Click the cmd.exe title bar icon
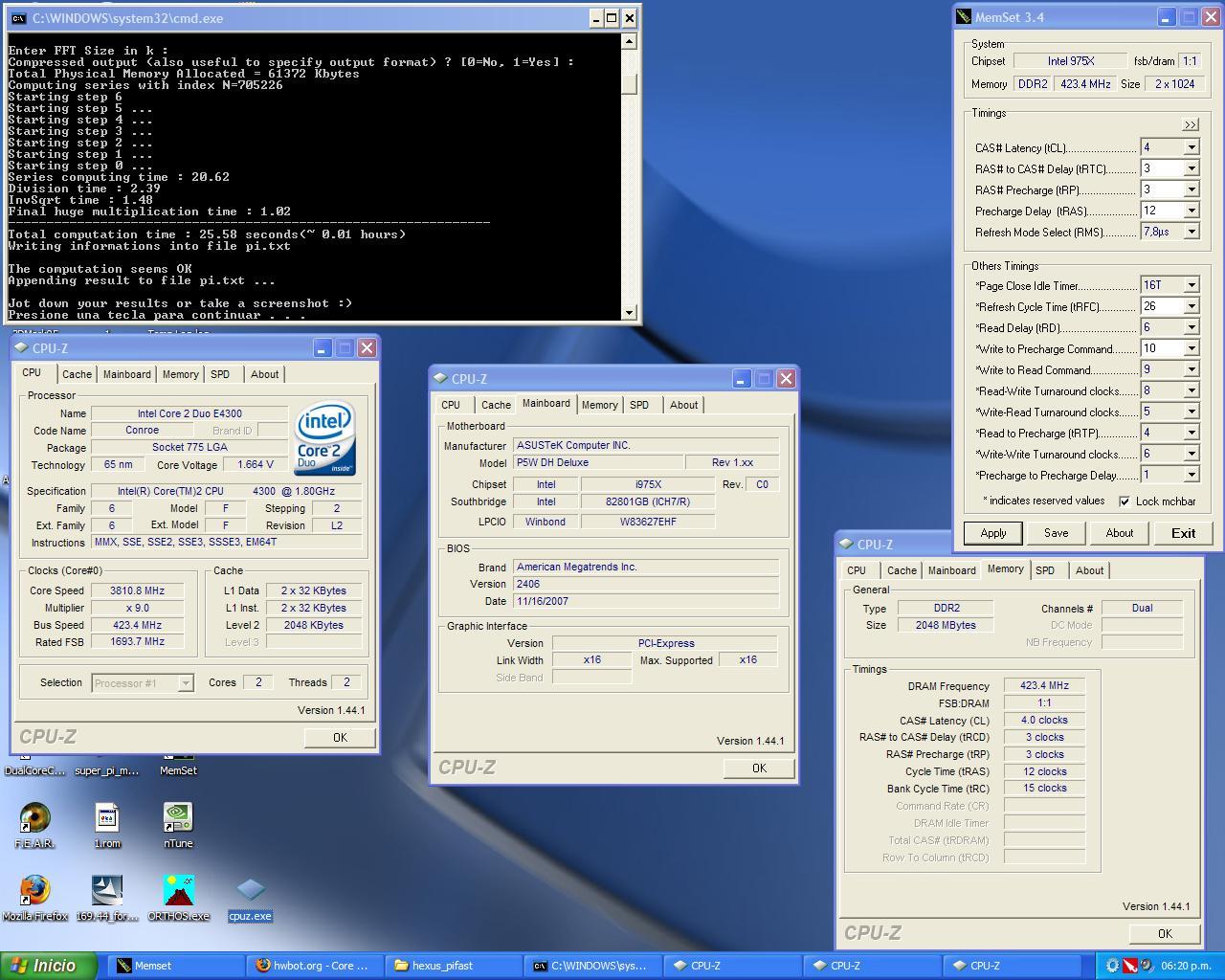Viewport: 1225px width, 980px height. tap(18, 18)
